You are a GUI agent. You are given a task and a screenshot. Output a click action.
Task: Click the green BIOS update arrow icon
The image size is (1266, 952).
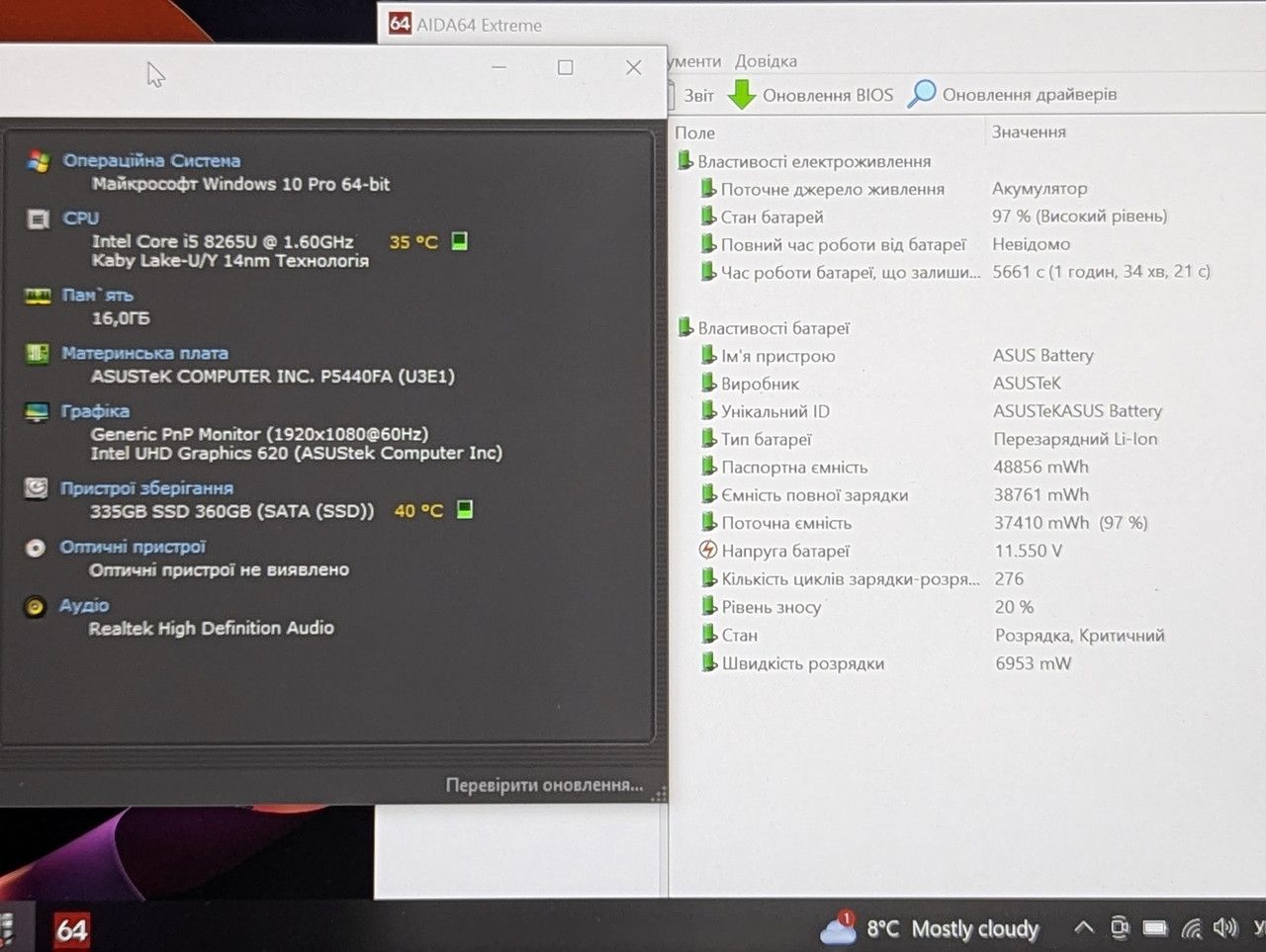tap(742, 95)
